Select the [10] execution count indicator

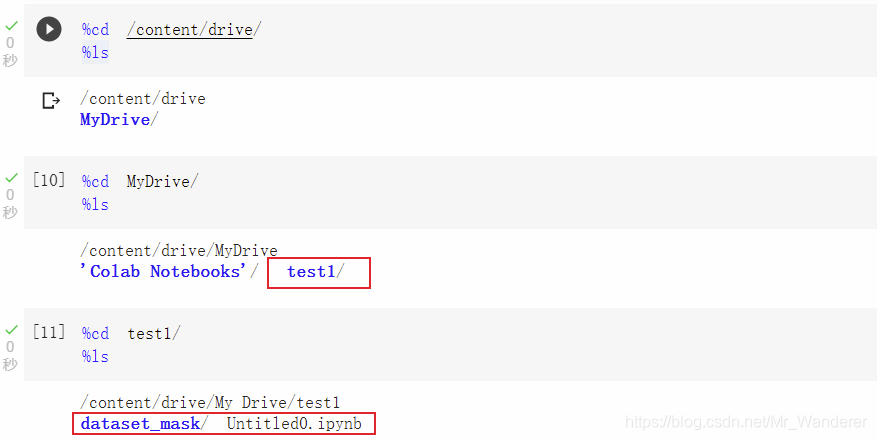(x=49, y=180)
